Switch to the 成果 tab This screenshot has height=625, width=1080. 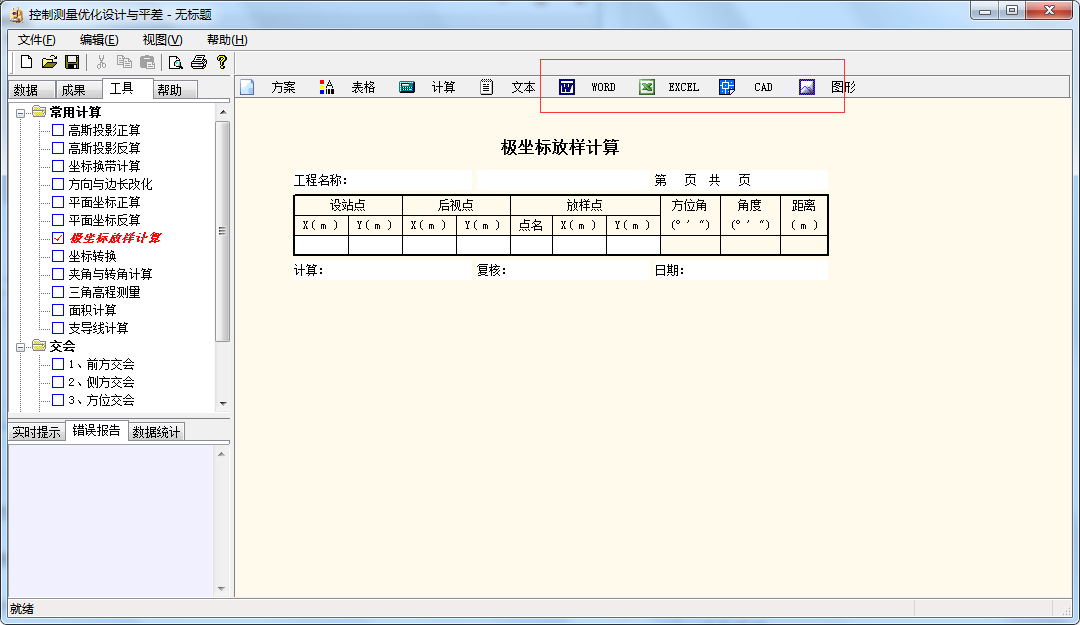[x=73, y=90]
